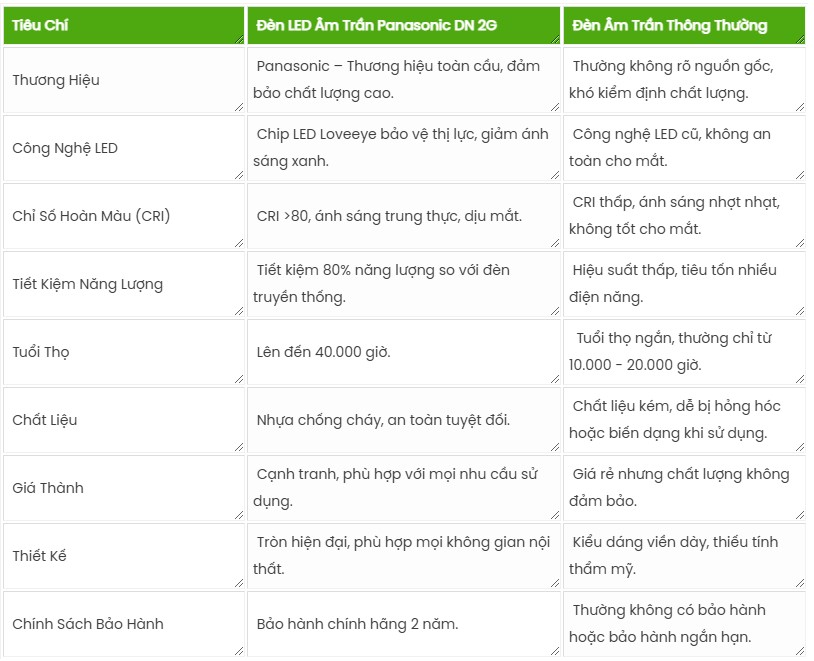This screenshot has height=661, width=814.
Task: Click resize handle of the Tiêu Chí header
Action: coord(239,38)
